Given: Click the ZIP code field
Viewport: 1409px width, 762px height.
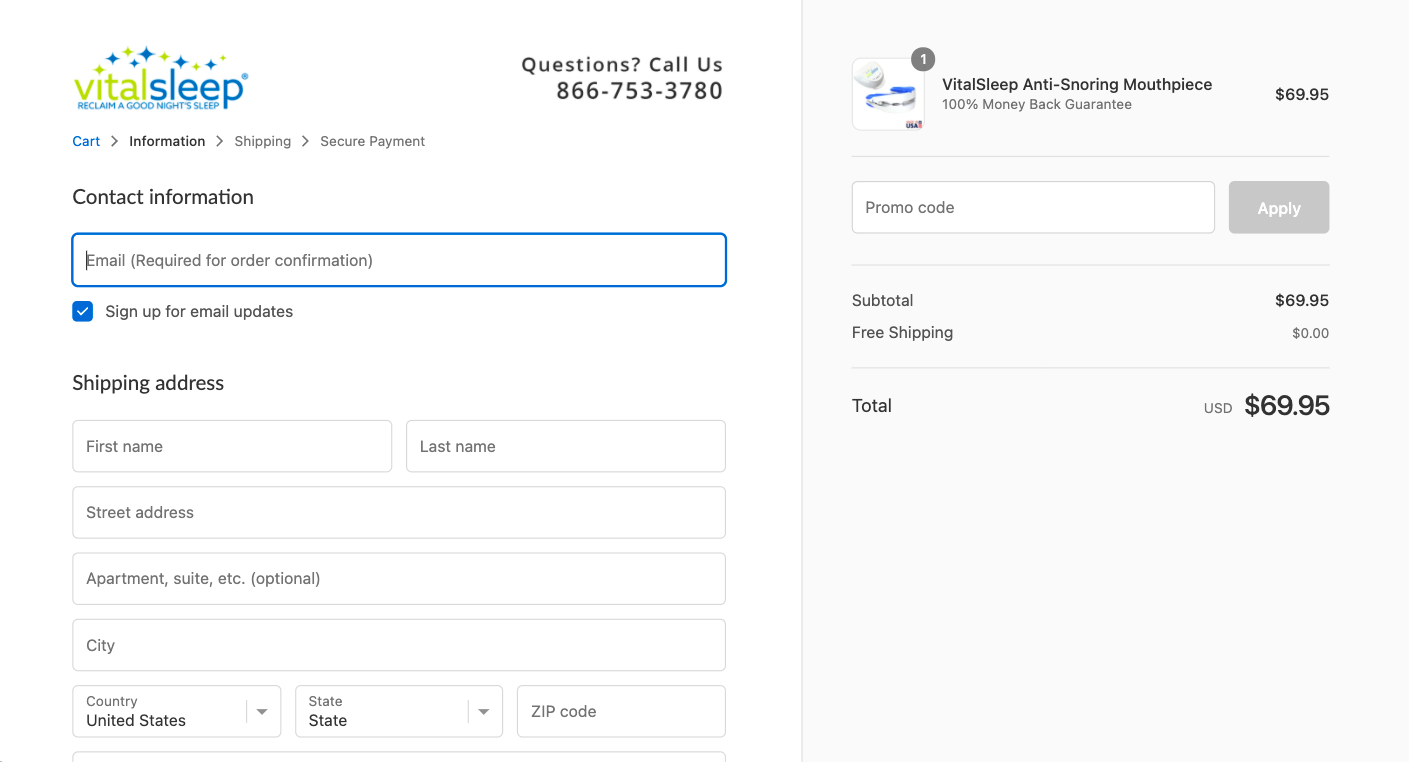Looking at the screenshot, I should [621, 711].
